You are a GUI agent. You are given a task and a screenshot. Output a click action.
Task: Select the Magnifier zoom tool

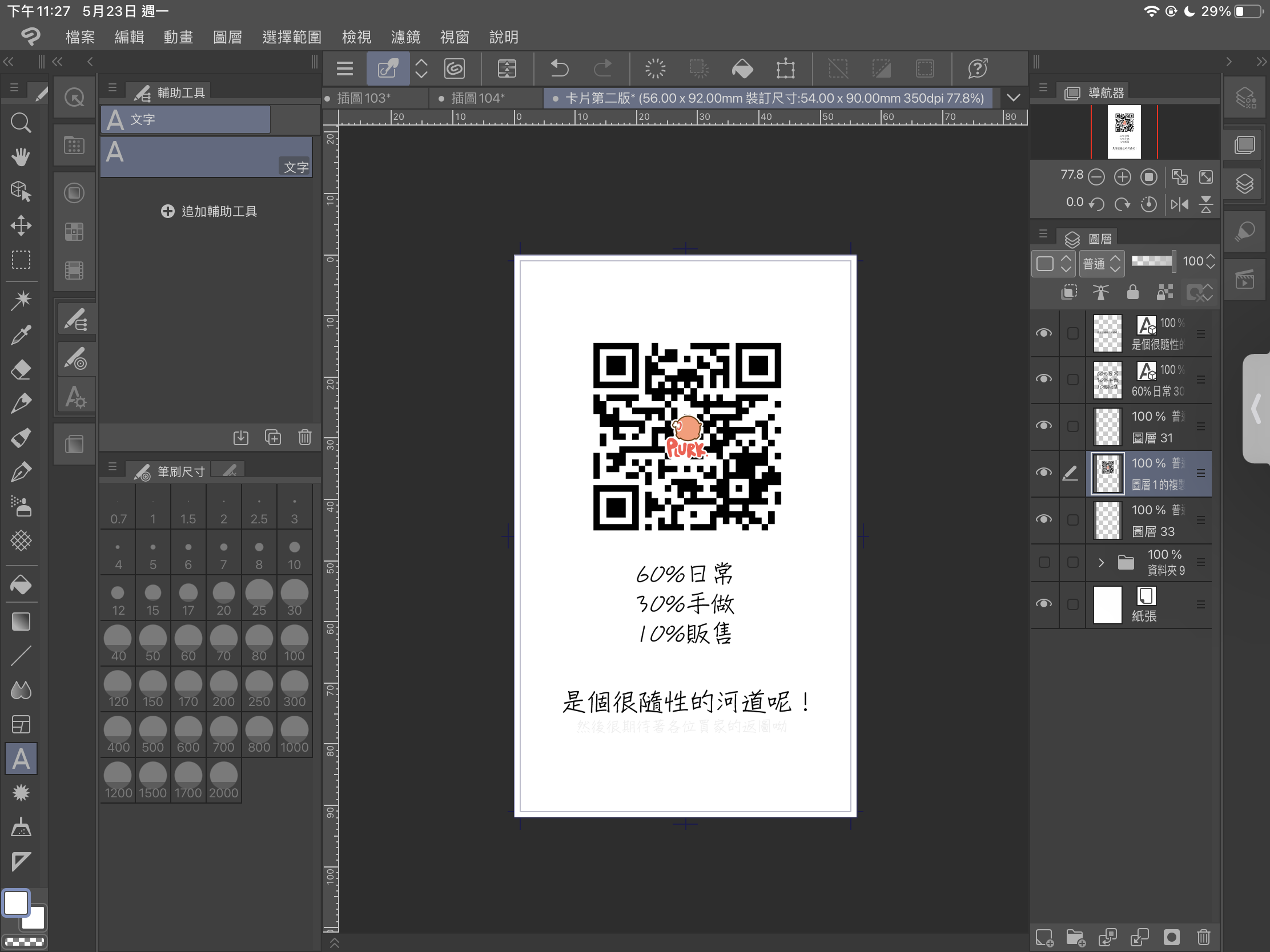click(x=21, y=122)
